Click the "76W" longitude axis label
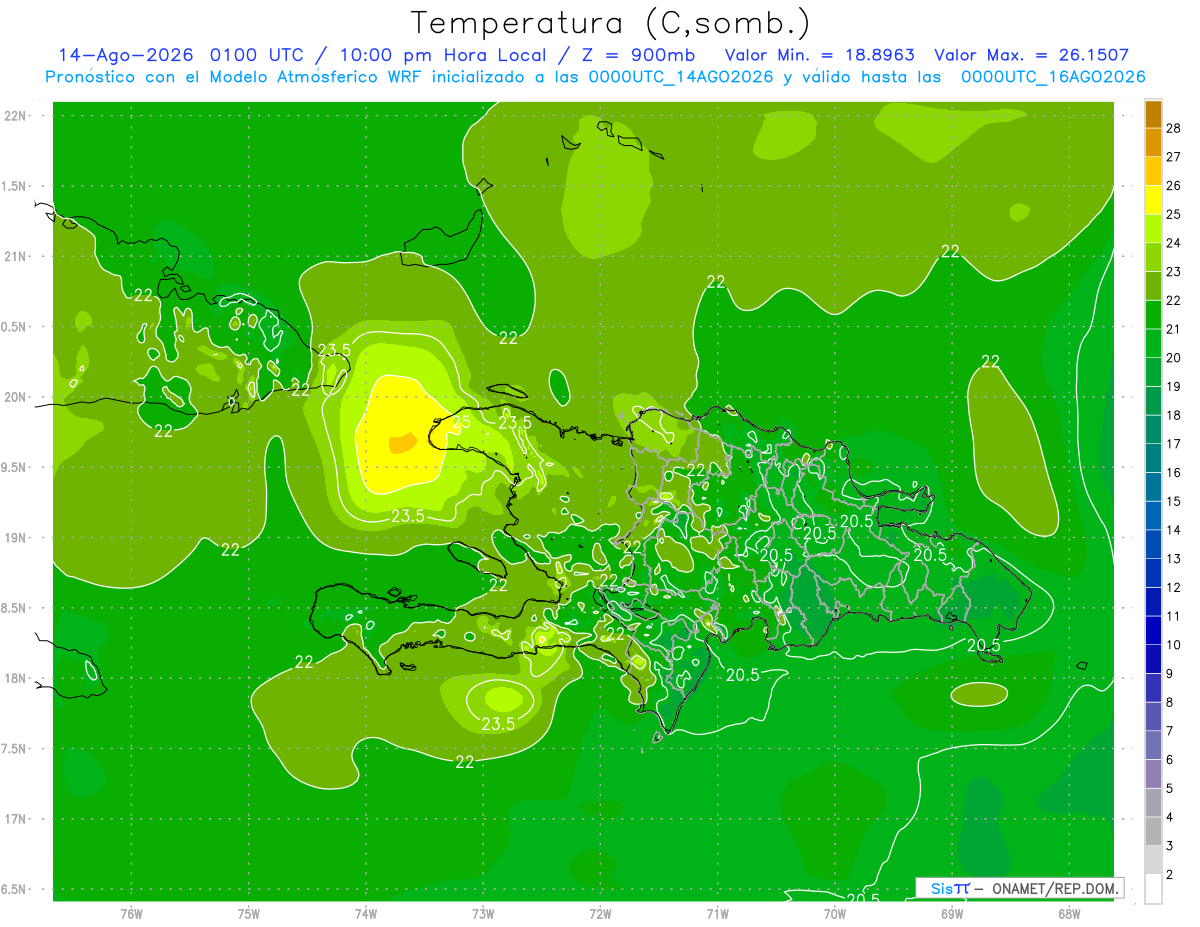Viewport: 1200px width, 927px height. click(x=131, y=914)
